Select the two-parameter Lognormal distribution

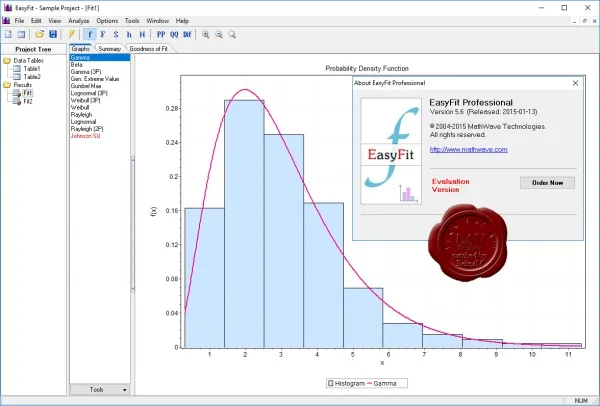click(x=100, y=122)
